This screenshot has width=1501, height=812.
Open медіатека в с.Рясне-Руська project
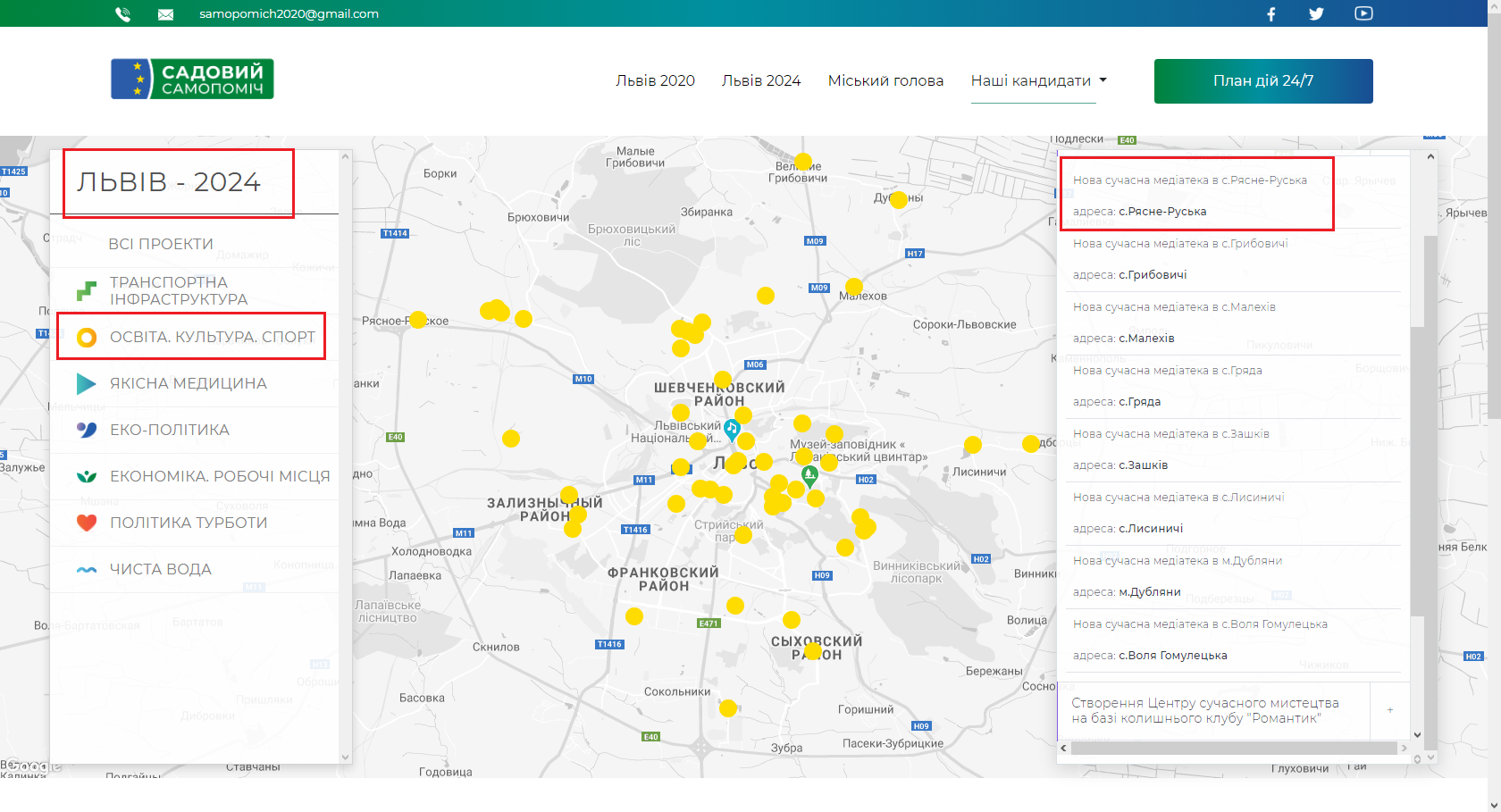coord(1190,180)
